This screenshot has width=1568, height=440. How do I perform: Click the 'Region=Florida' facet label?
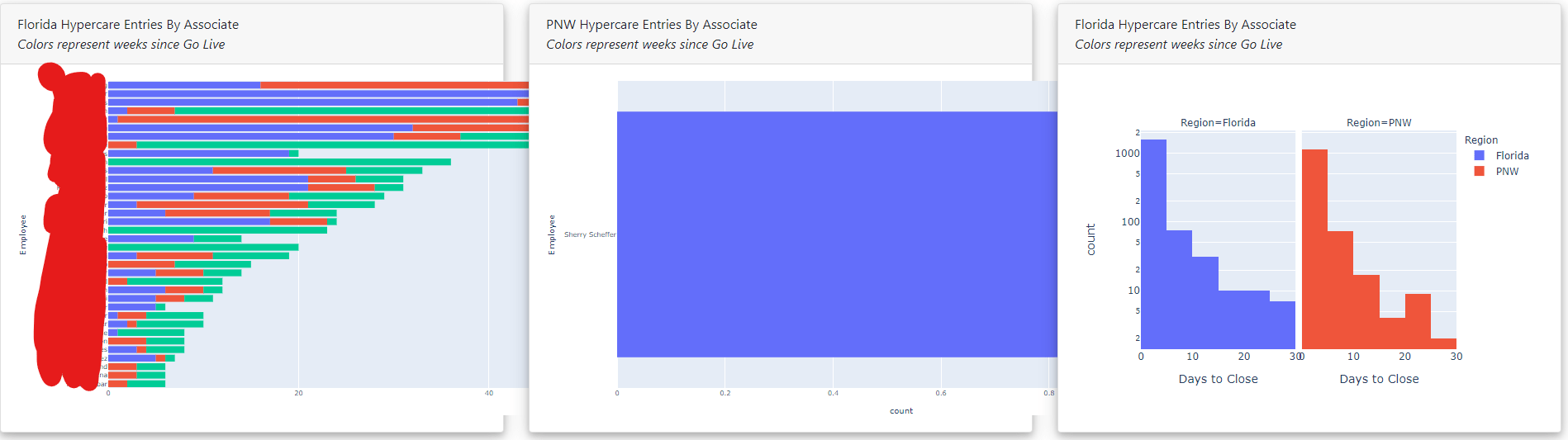pyautogui.click(x=1218, y=122)
